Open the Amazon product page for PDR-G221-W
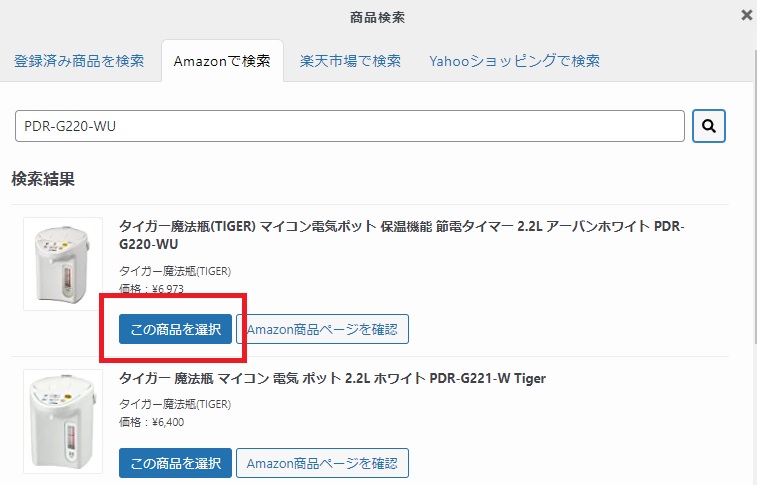Image resolution: width=757 pixels, height=485 pixels. pyautogui.click(x=322, y=463)
